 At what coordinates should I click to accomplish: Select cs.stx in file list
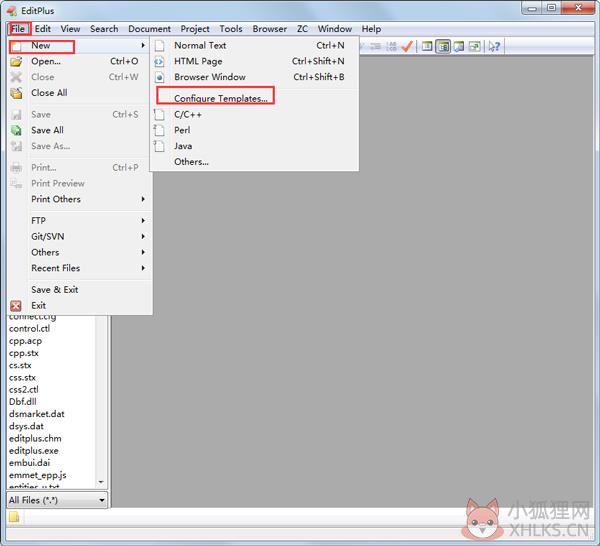20,365
